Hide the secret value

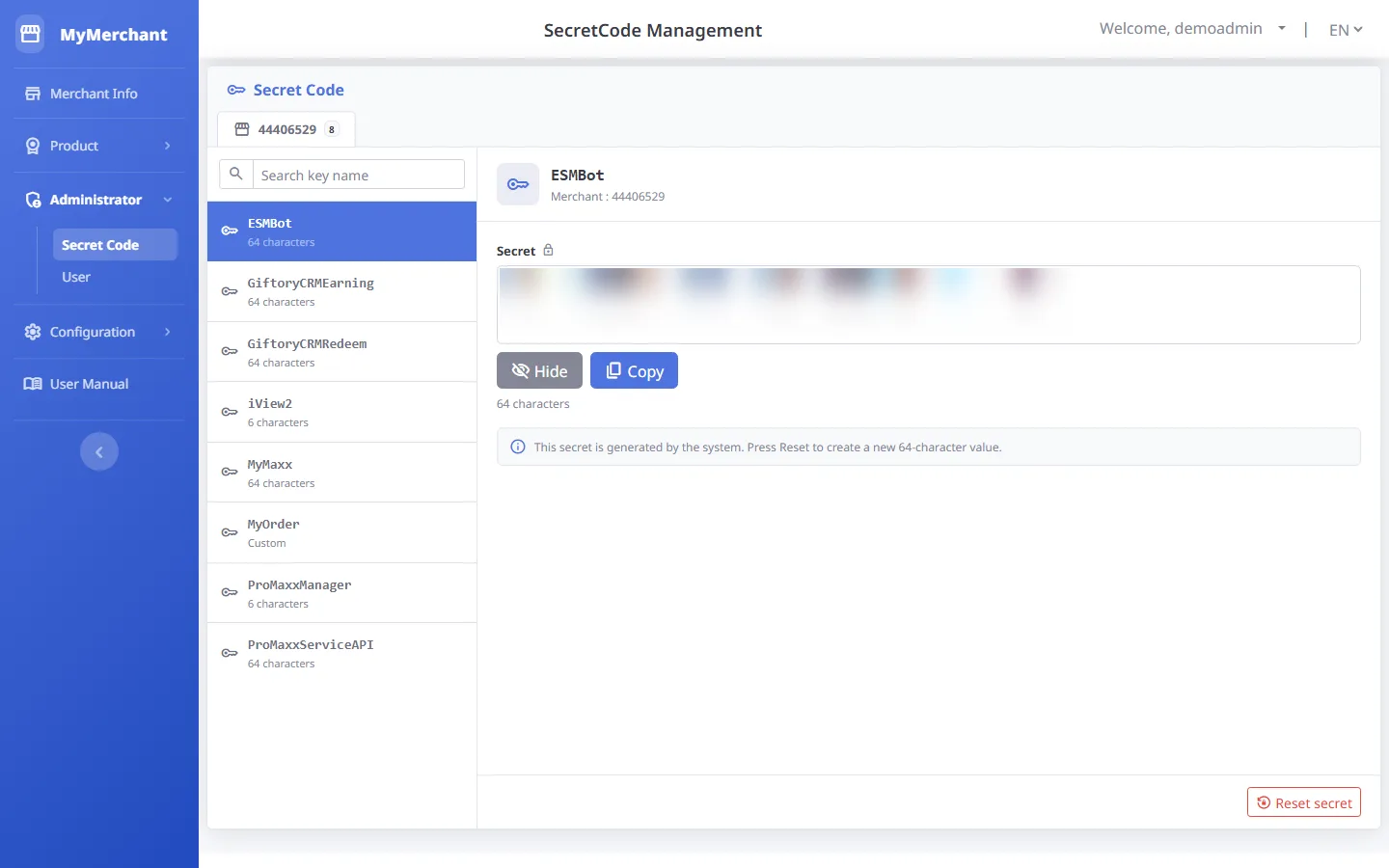coord(539,370)
